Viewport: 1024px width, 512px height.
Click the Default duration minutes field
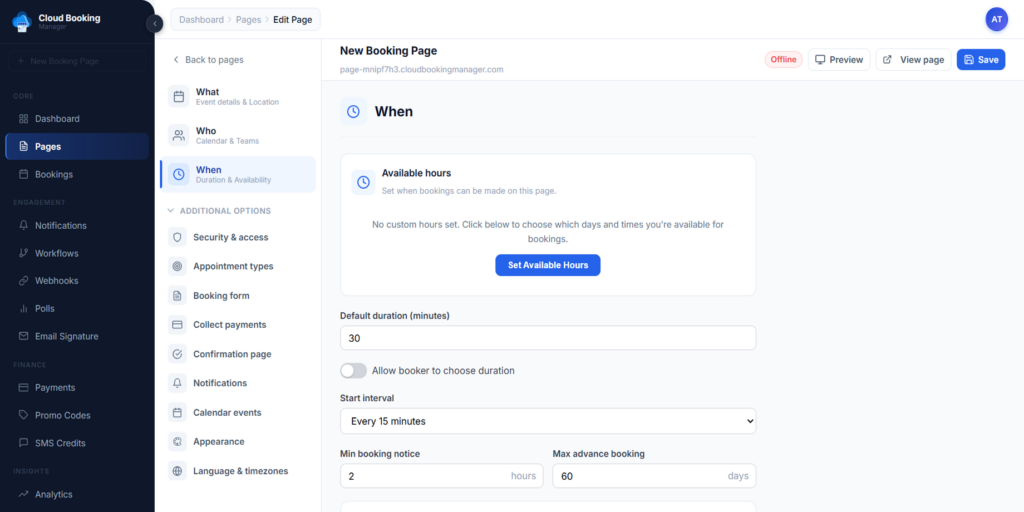[x=548, y=338]
